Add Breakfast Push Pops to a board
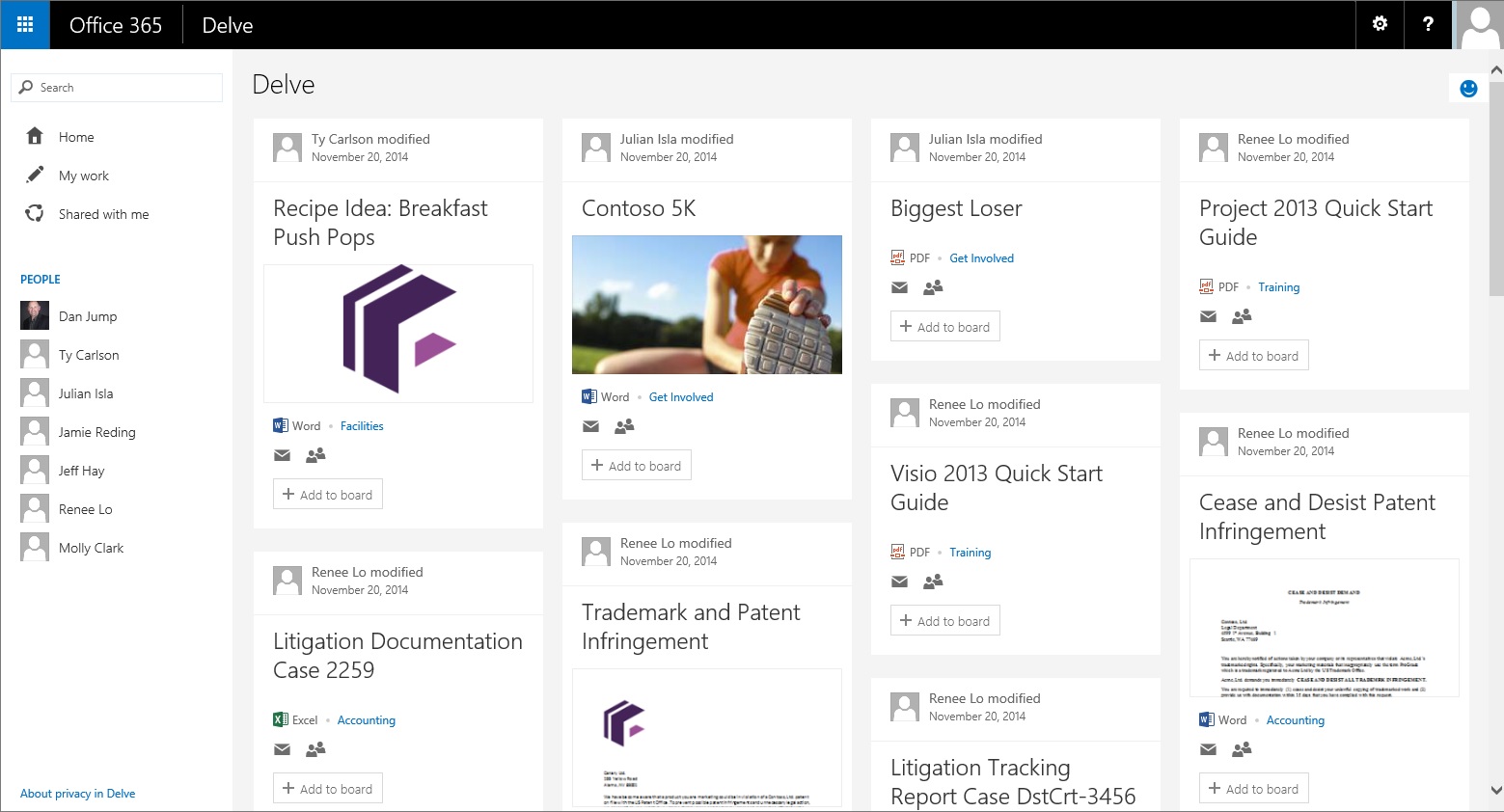Viewport: 1504px width, 812px height. (328, 494)
